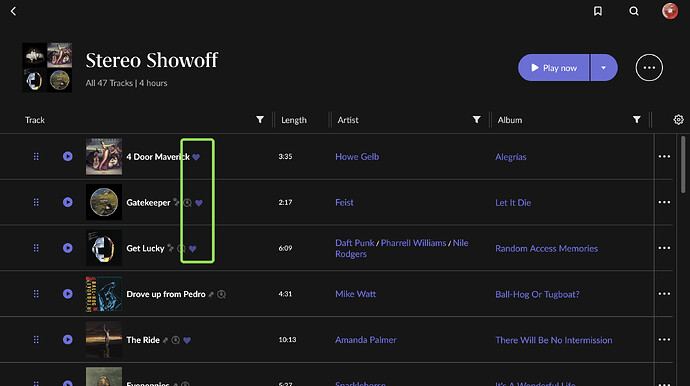This screenshot has height=386, width=690.
Task: Open playlist more options circle button
Action: (x=649, y=68)
